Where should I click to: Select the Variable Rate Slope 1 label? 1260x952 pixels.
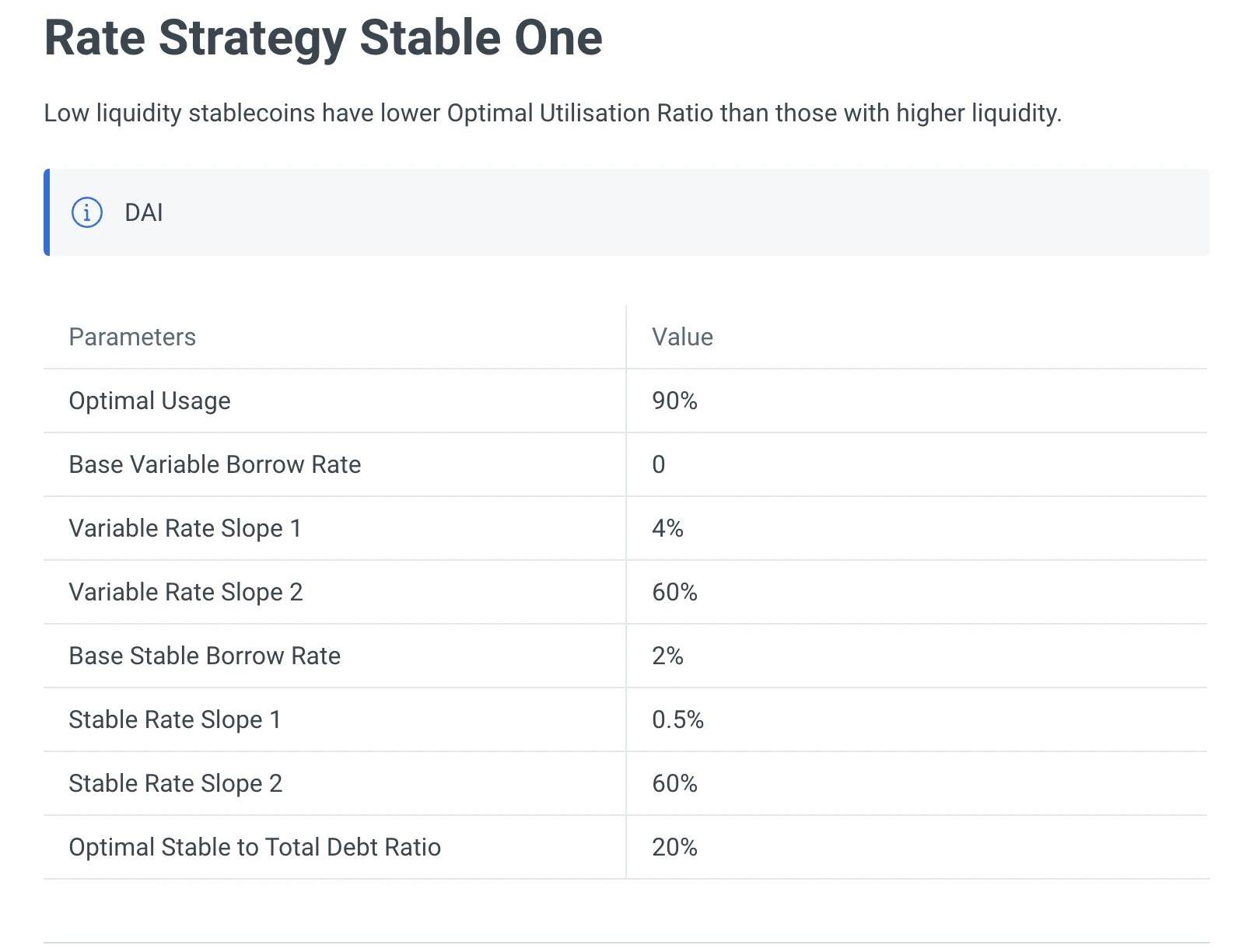tap(185, 528)
